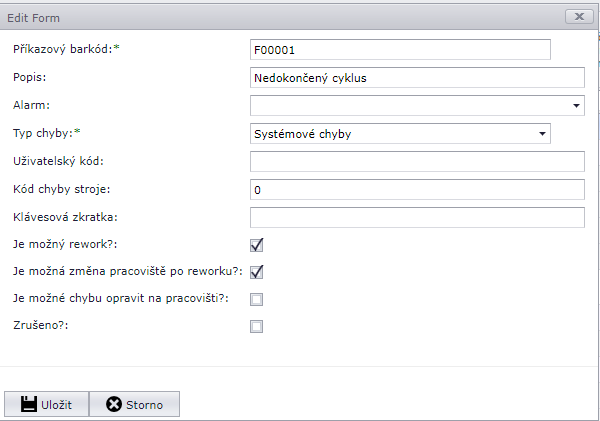
Task: Focus the 'Klávesová zkratka' input field
Action: 416,217
